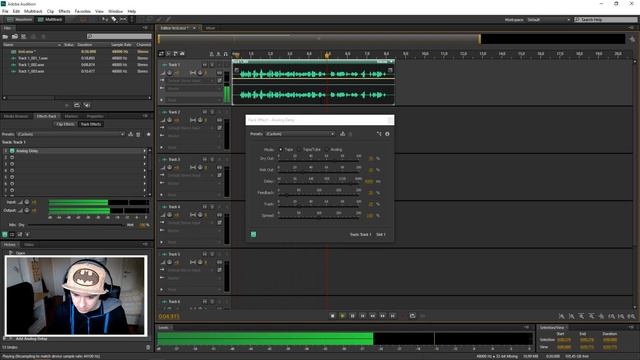The image size is (640, 360).
Task: Open the Multitrack menu
Action: tap(33, 11)
